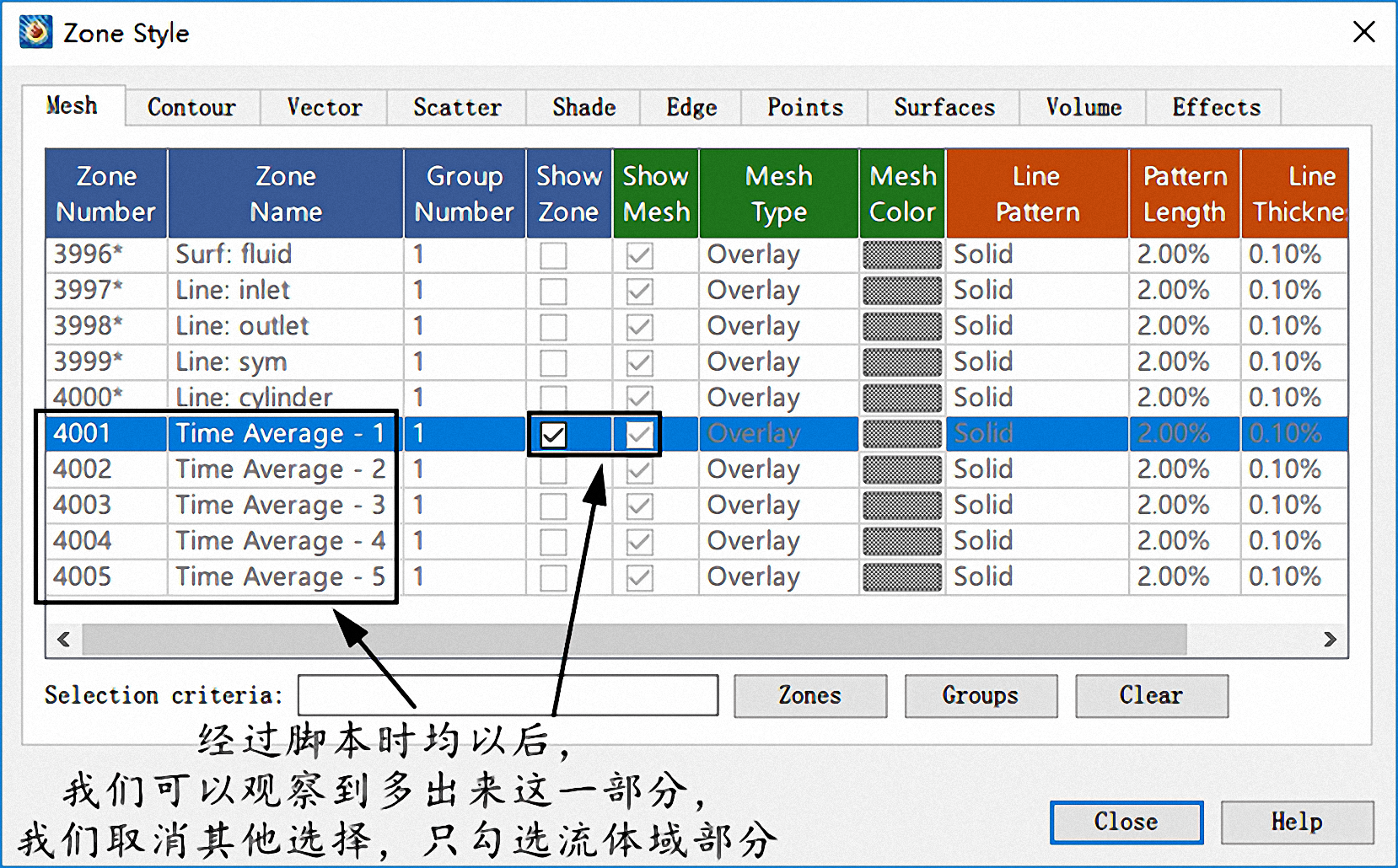Click the Zones selection button
Screen dimensions: 1398x868
(809, 695)
